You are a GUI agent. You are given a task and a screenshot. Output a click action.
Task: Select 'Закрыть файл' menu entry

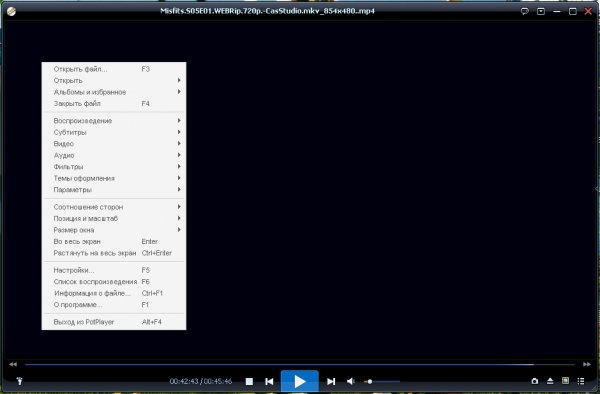114,104
